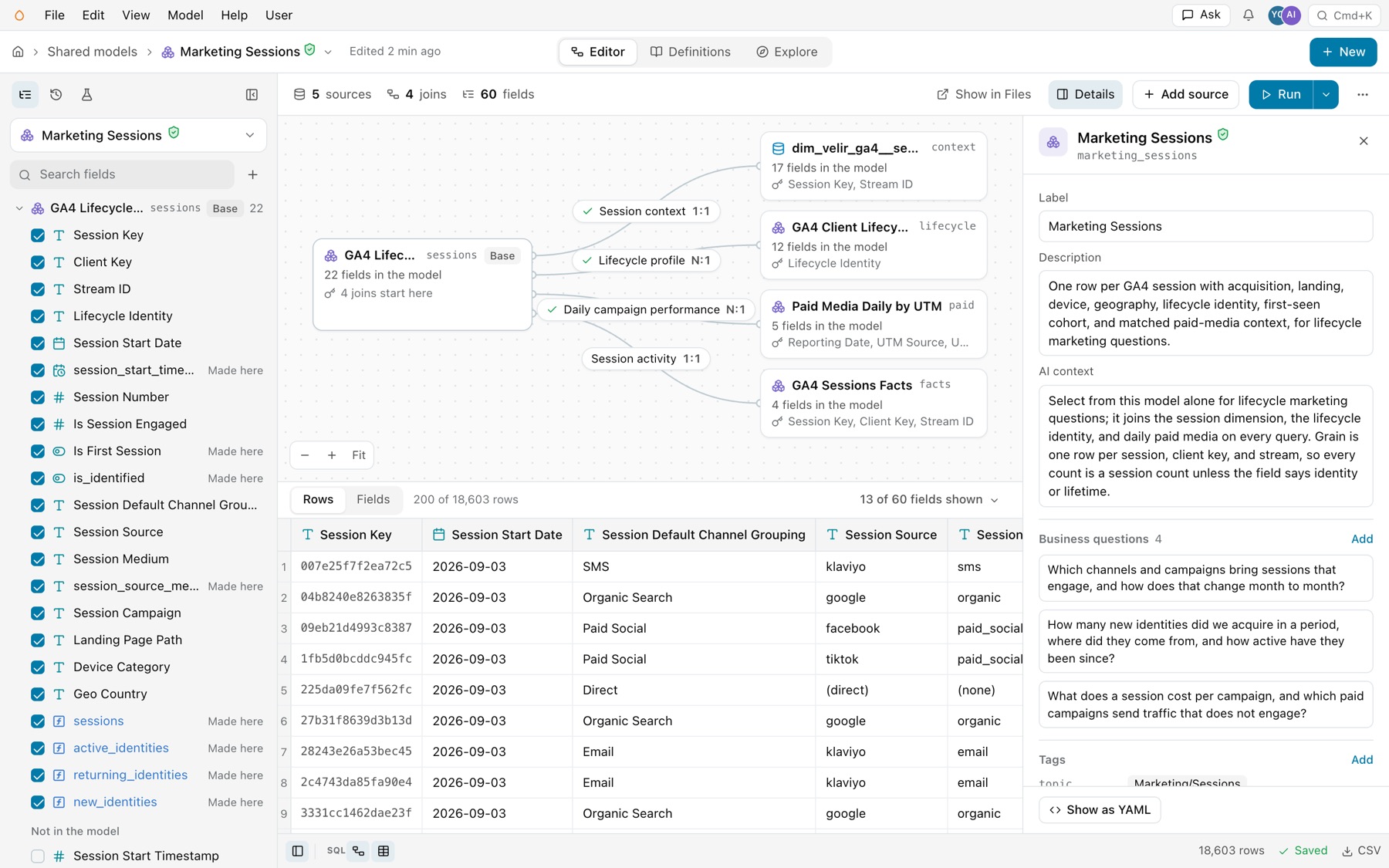The image size is (1389, 868).
Task: Expand the 13 of 60 fields shown dropdown
Action: click(929, 500)
